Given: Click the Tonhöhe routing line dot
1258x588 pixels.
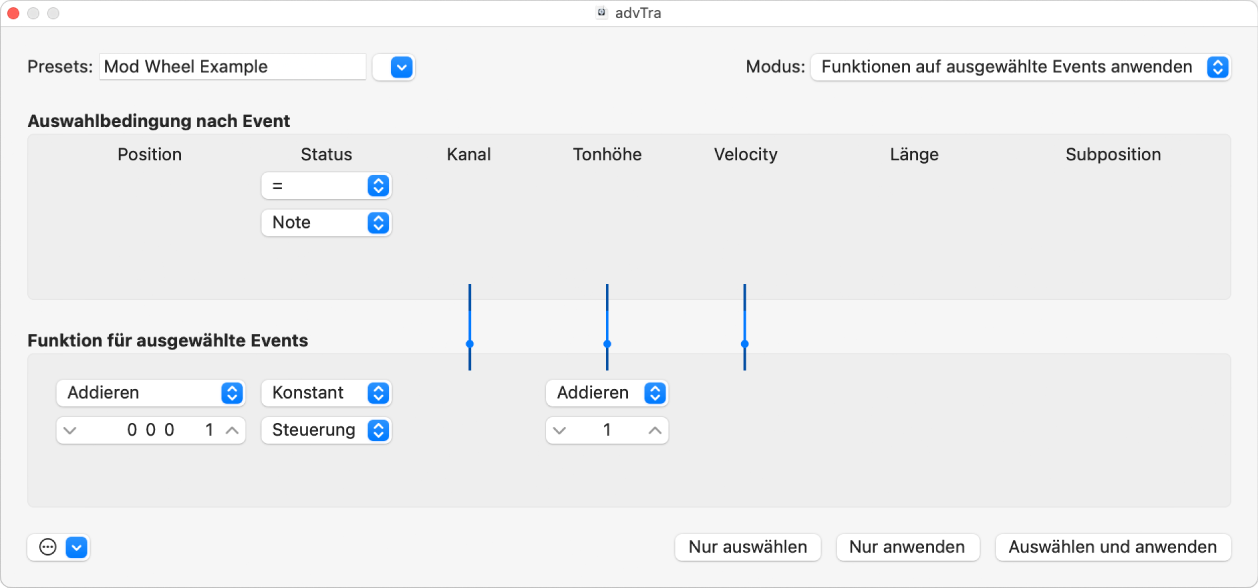Looking at the screenshot, I should click(607, 343).
